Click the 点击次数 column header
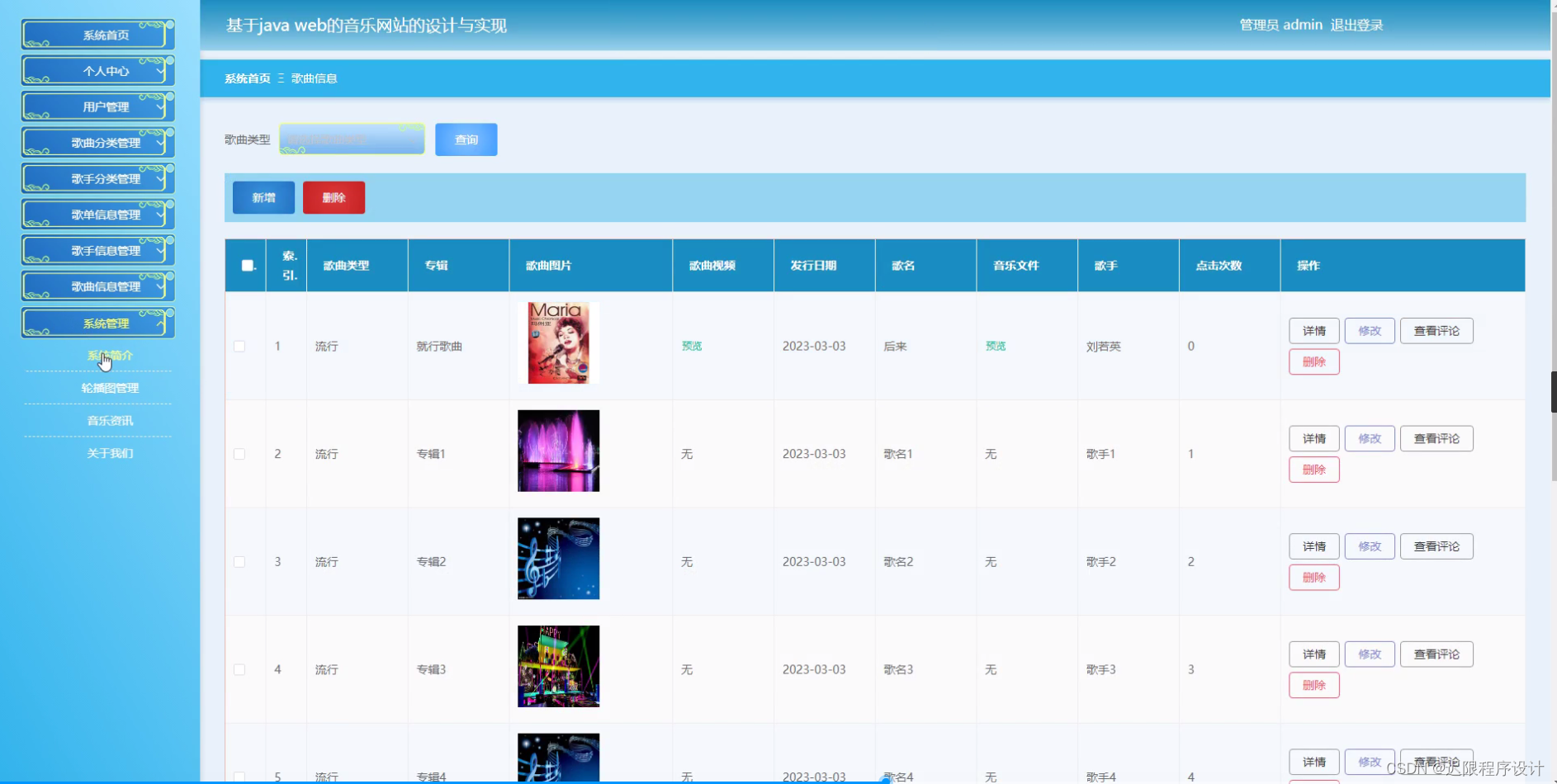 [1230, 266]
